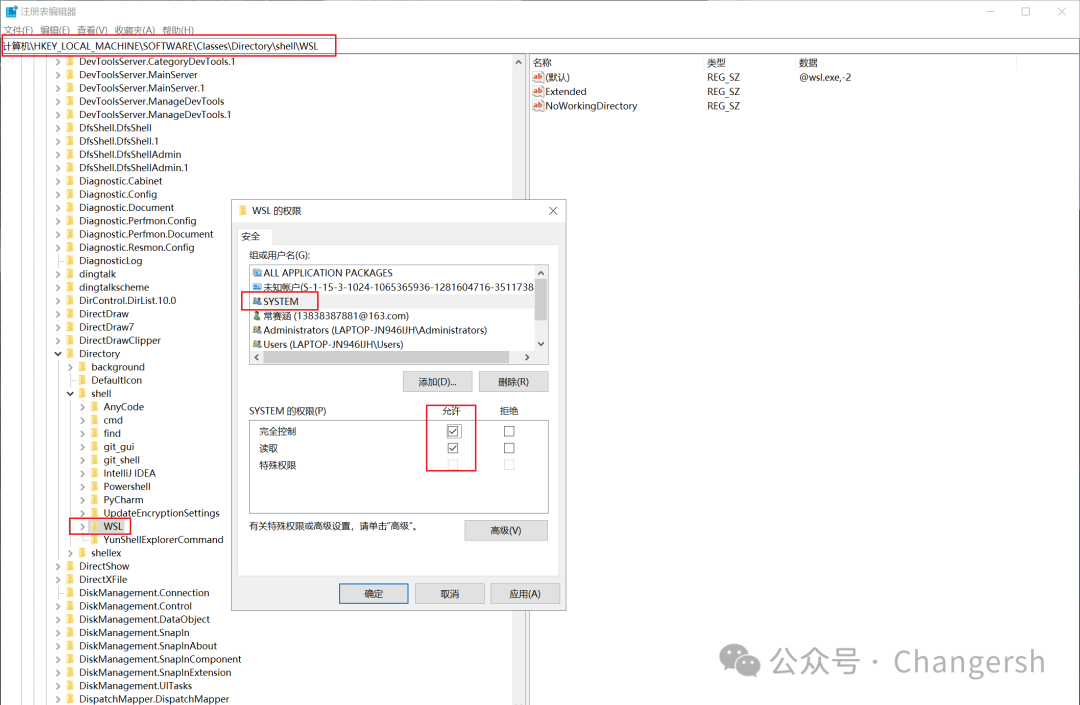Select the PyCharm folder icon in tree
This screenshot has width=1080, height=705.
(94, 500)
